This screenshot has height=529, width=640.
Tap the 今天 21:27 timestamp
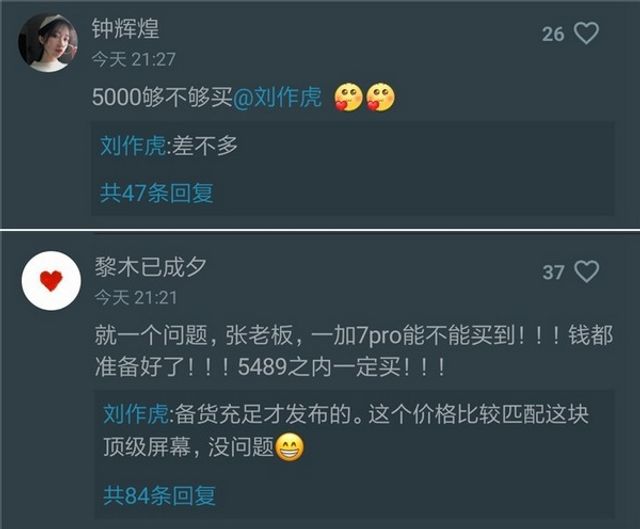[133, 60]
